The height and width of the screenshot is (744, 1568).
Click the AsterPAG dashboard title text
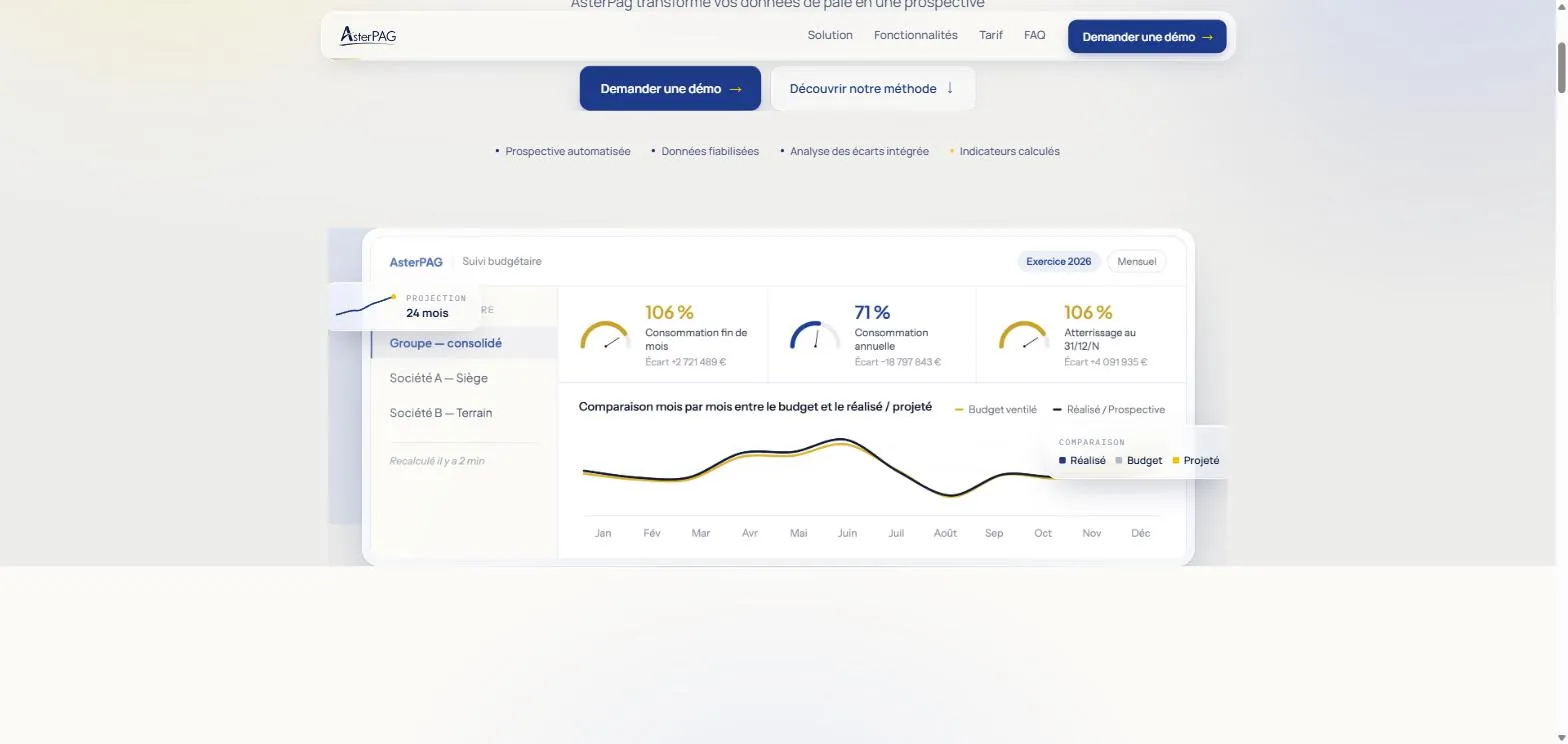(x=416, y=262)
